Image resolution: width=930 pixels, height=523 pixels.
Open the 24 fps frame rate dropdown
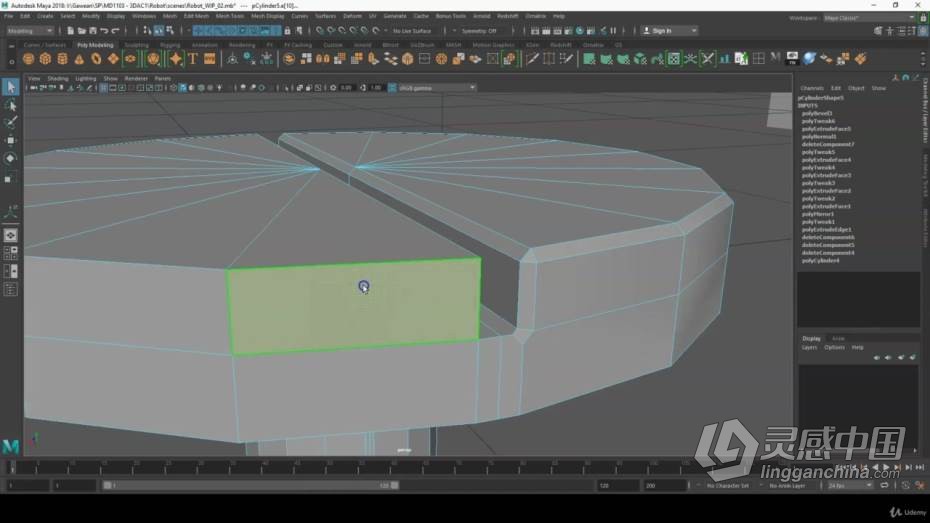pos(849,486)
